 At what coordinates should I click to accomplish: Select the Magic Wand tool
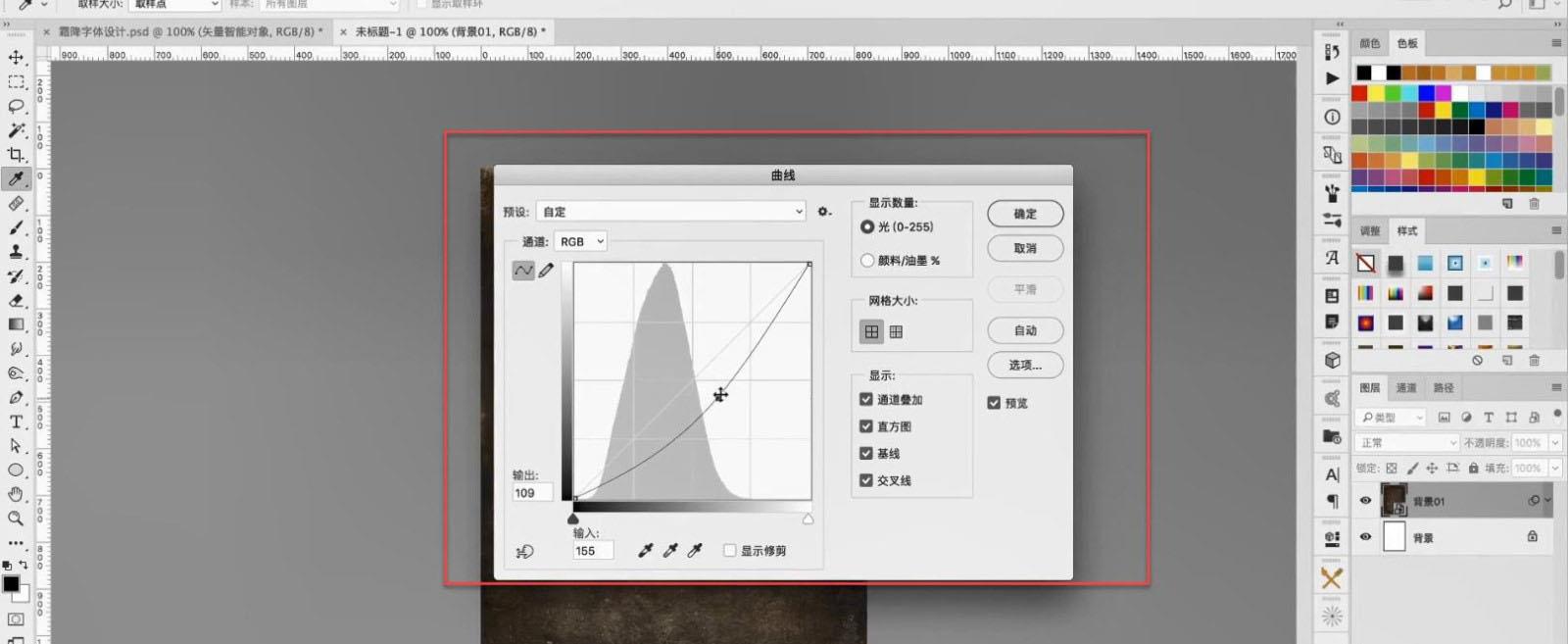16,130
